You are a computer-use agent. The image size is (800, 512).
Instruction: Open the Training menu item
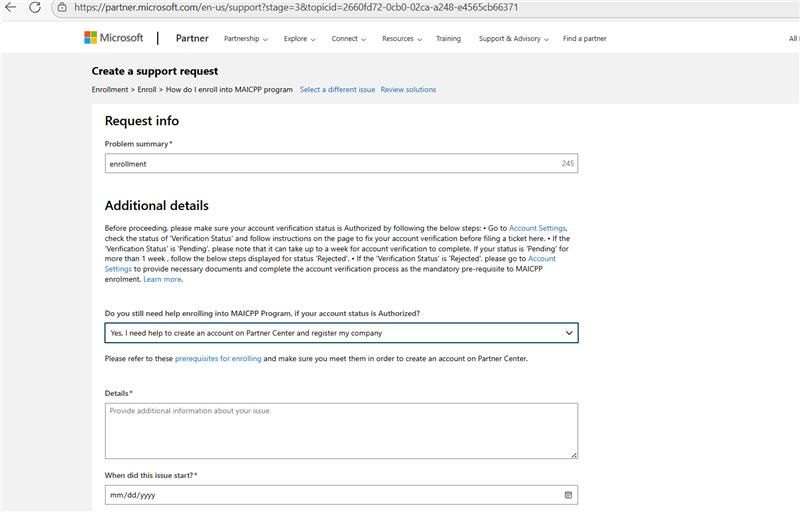click(x=448, y=39)
